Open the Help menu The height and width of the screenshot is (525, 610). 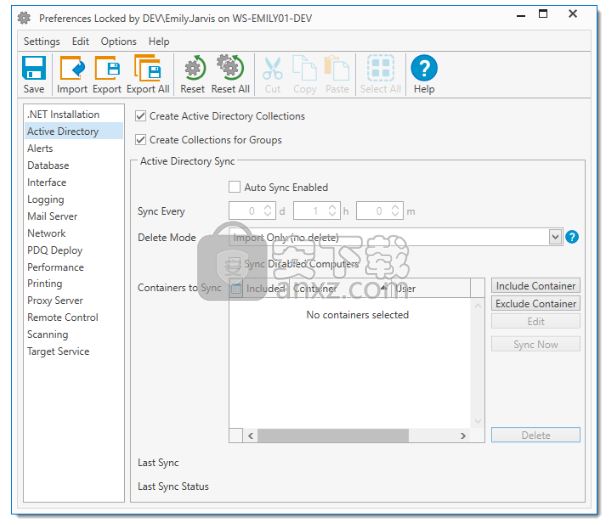click(x=159, y=41)
